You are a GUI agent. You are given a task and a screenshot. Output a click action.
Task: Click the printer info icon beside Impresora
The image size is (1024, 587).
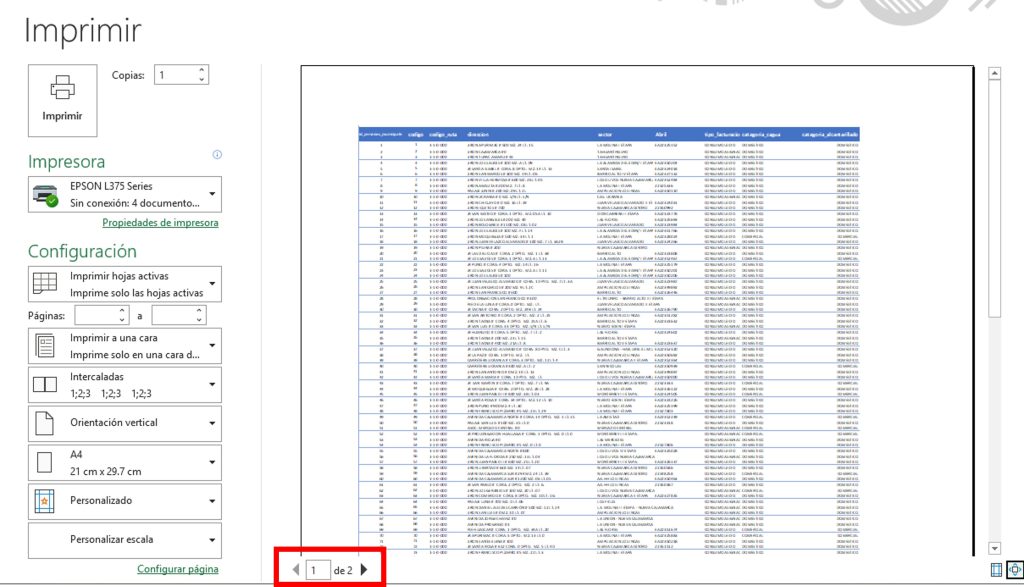pos(217,155)
